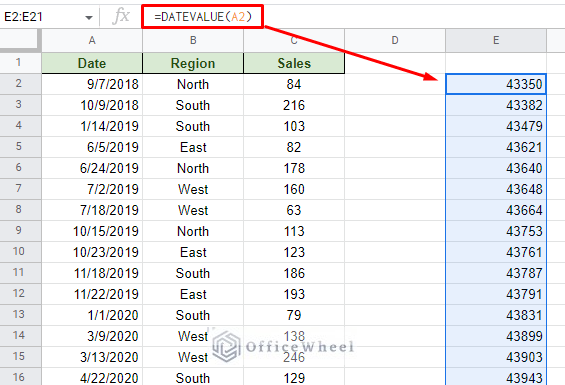Select row 9 header
This screenshot has width=565, height=385.
(x=21, y=231)
